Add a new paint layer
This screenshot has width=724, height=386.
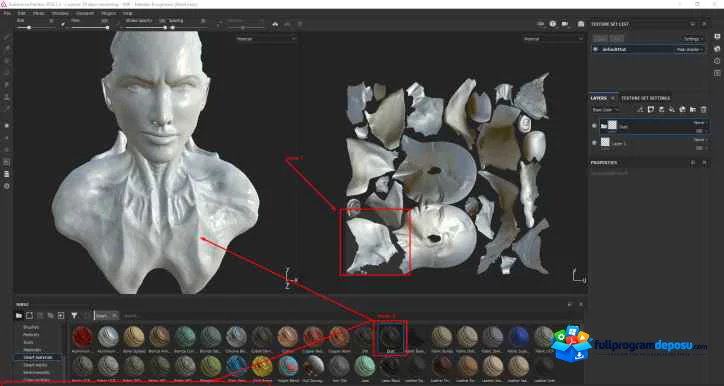(661, 109)
